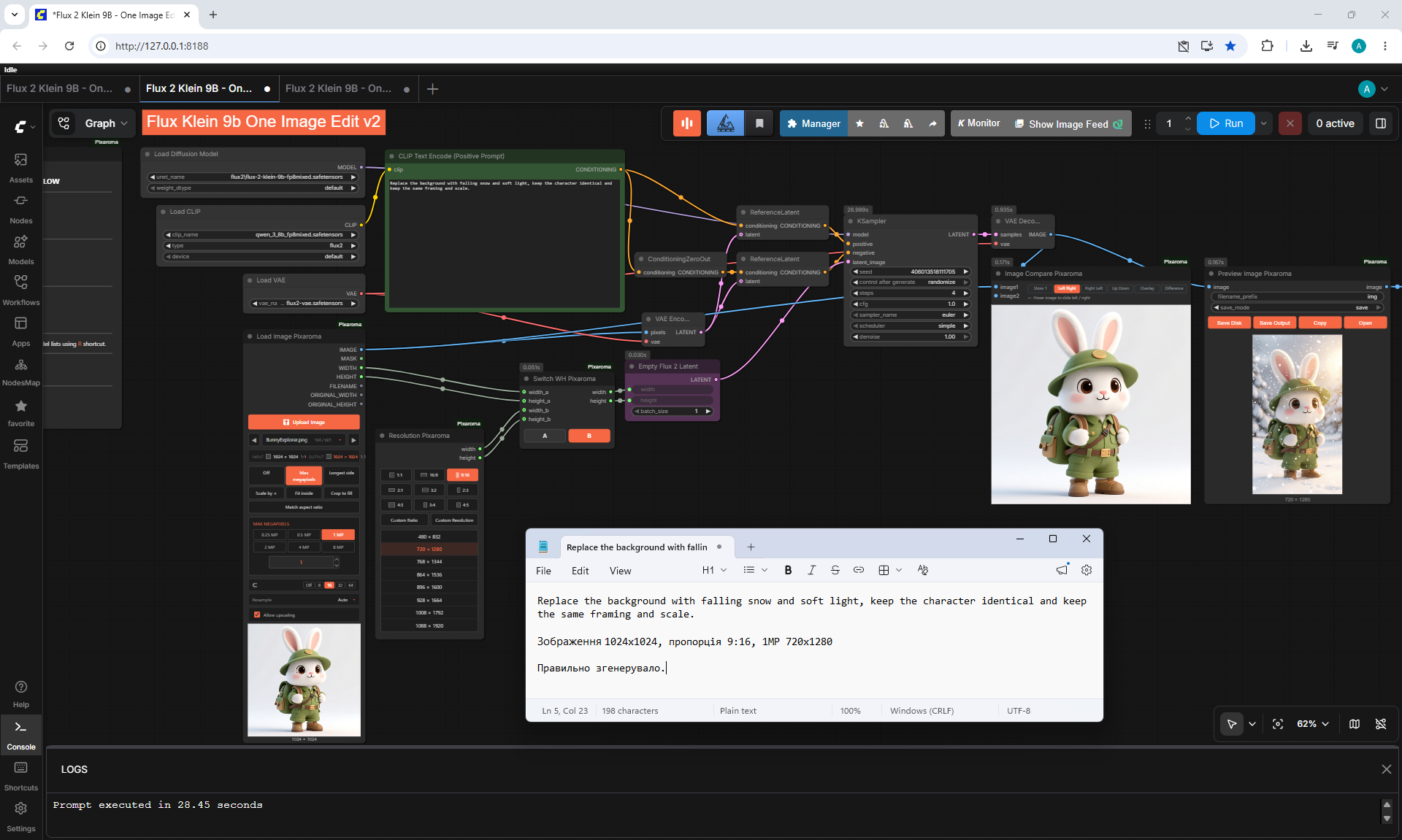
Task: Click the blue Run button
Action: coord(1226,123)
